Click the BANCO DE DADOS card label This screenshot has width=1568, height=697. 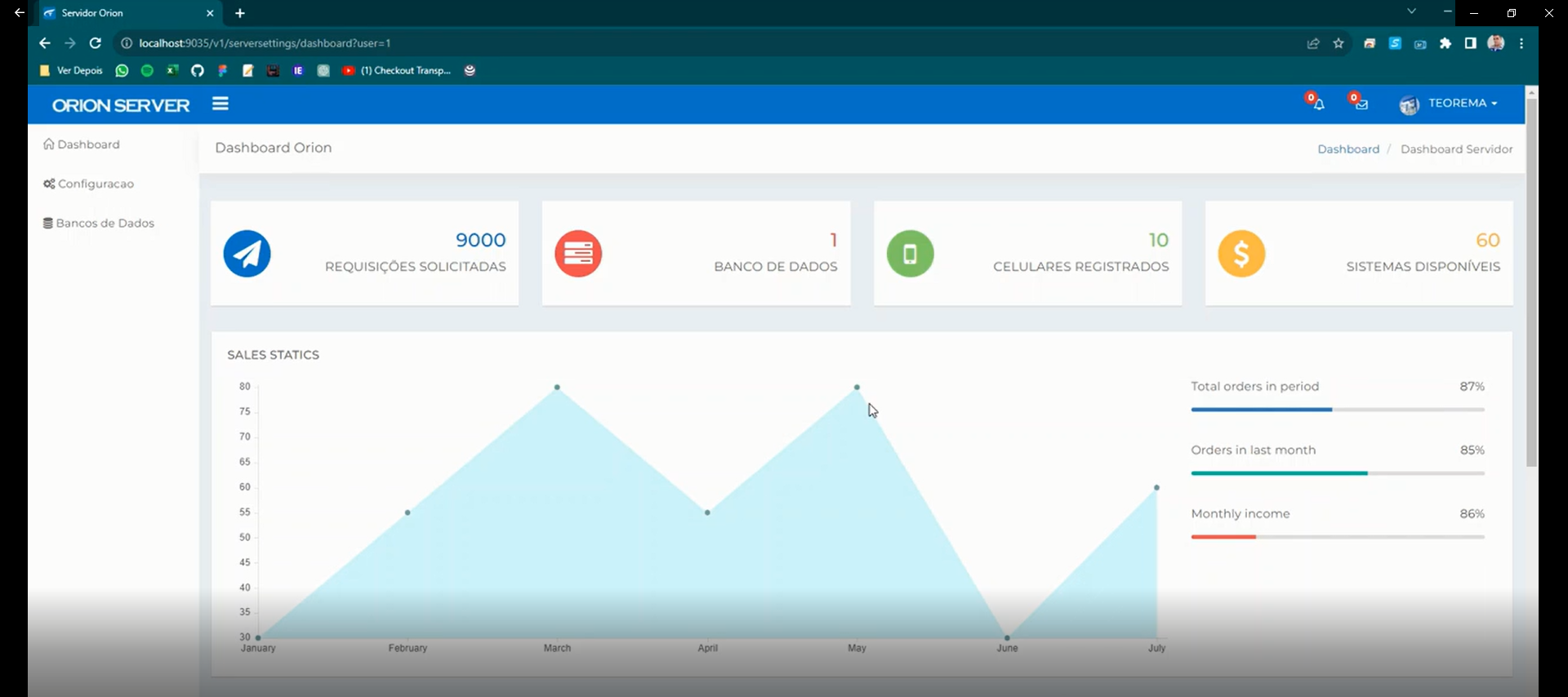[x=776, y=267]
